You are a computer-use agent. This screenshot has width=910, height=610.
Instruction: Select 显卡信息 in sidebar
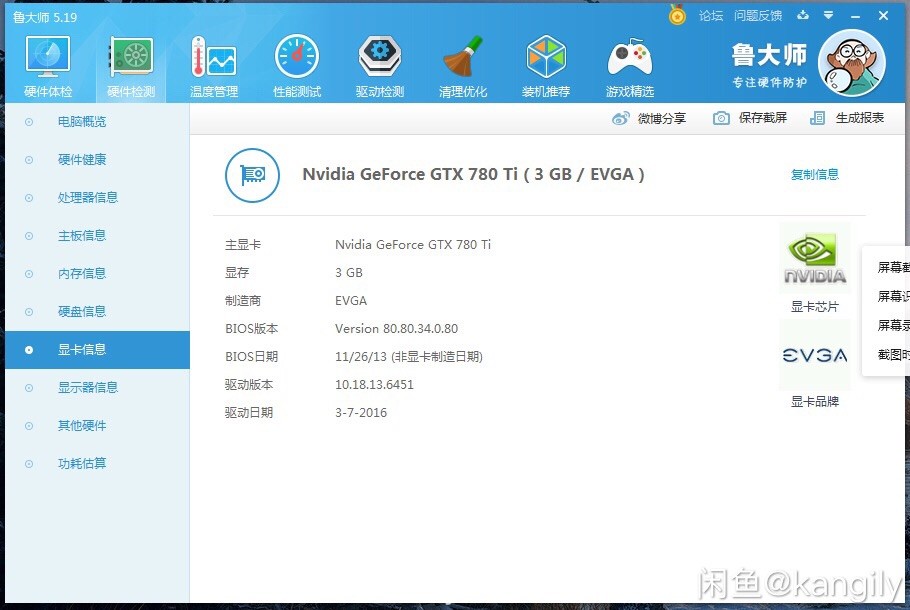98,350
